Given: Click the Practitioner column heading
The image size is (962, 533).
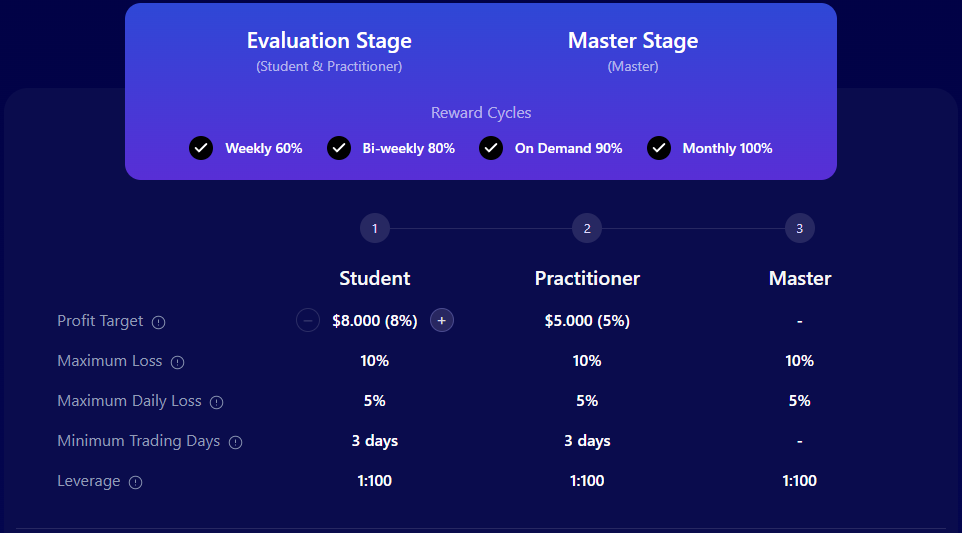Looking at the screenshot, I should [587, 278].
